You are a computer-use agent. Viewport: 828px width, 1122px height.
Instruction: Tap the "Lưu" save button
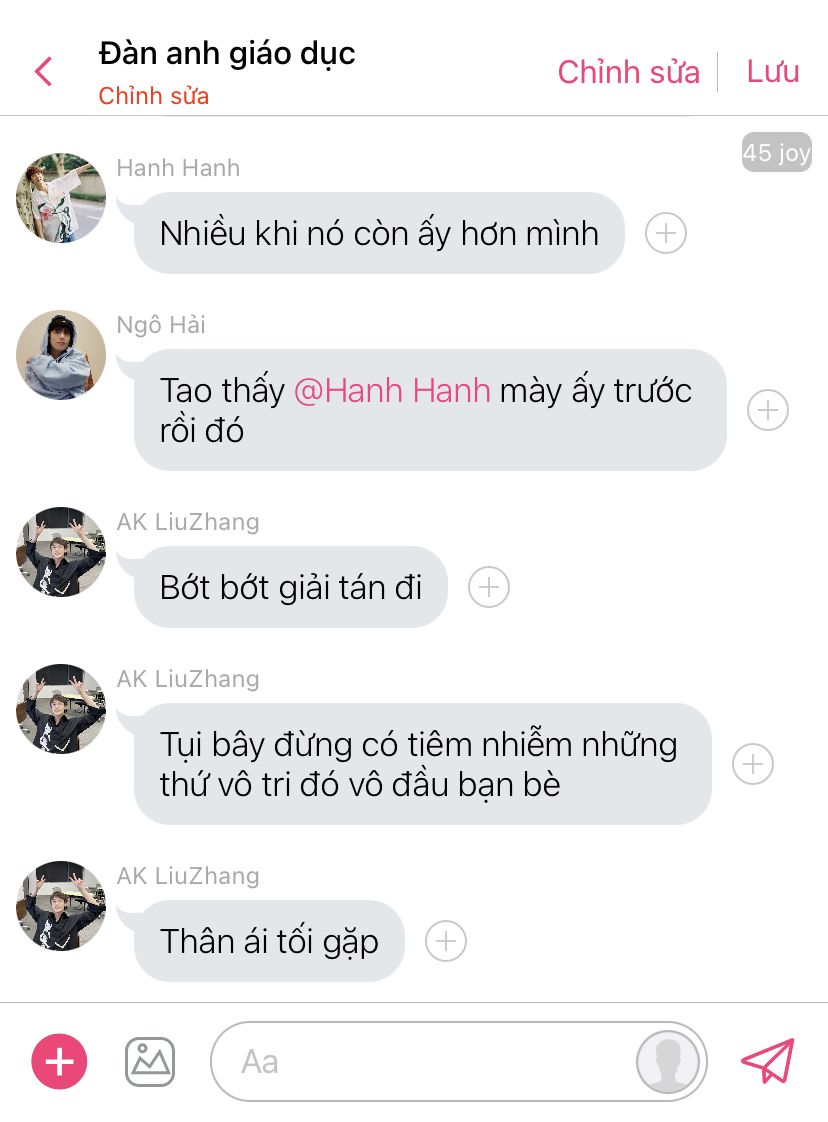(x=773, y=72)
